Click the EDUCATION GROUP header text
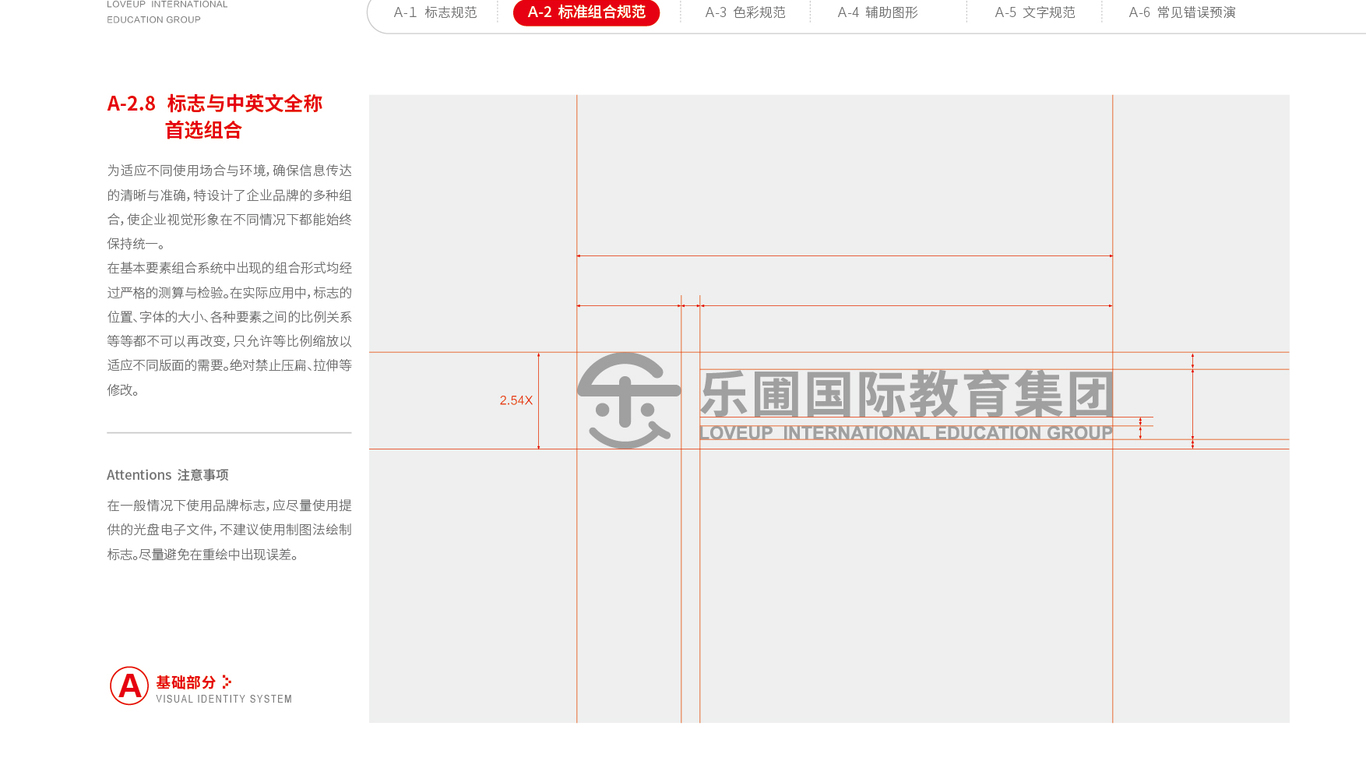1366x768 pixels. (x=154, y=19)
